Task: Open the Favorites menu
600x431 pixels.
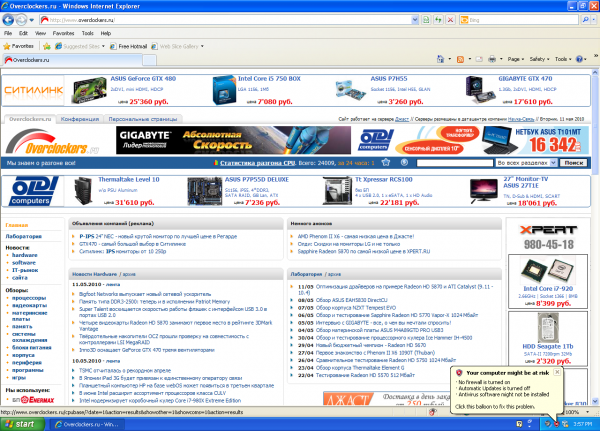Action: 64,33
